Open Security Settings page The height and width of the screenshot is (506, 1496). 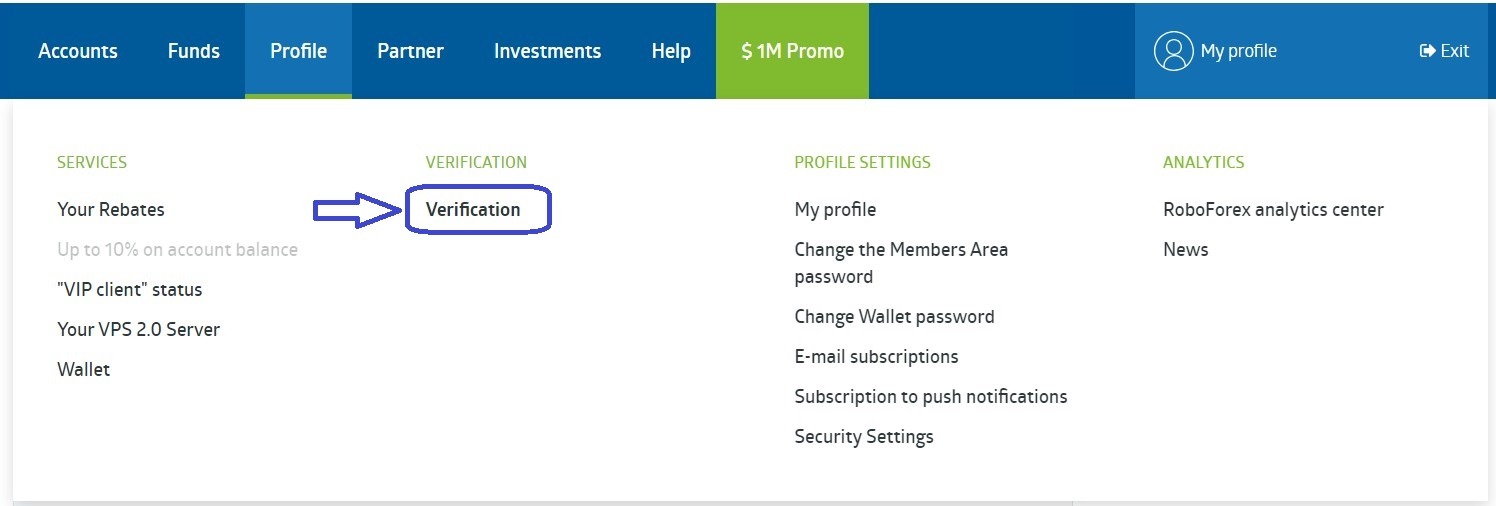[x=864, y=437]
